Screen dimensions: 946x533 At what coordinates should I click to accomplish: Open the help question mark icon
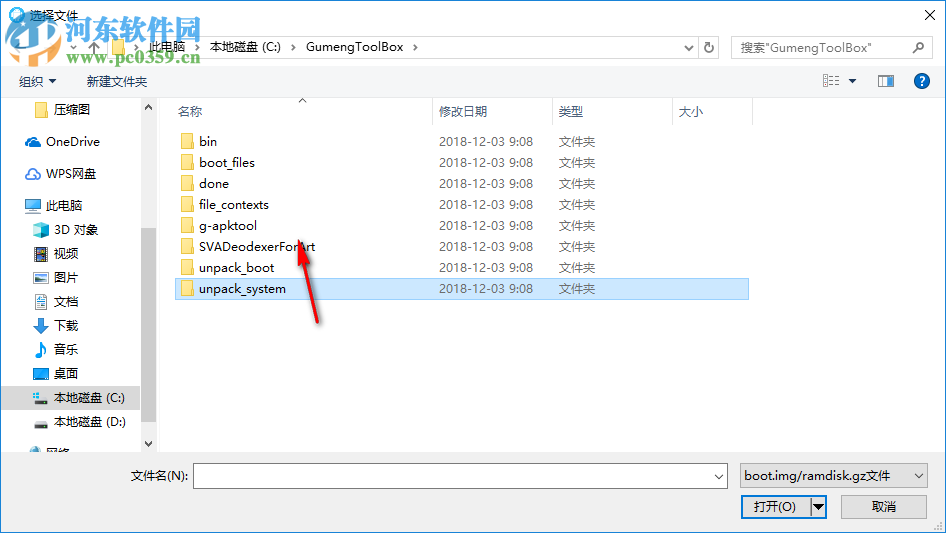click(x=921, y=81)
